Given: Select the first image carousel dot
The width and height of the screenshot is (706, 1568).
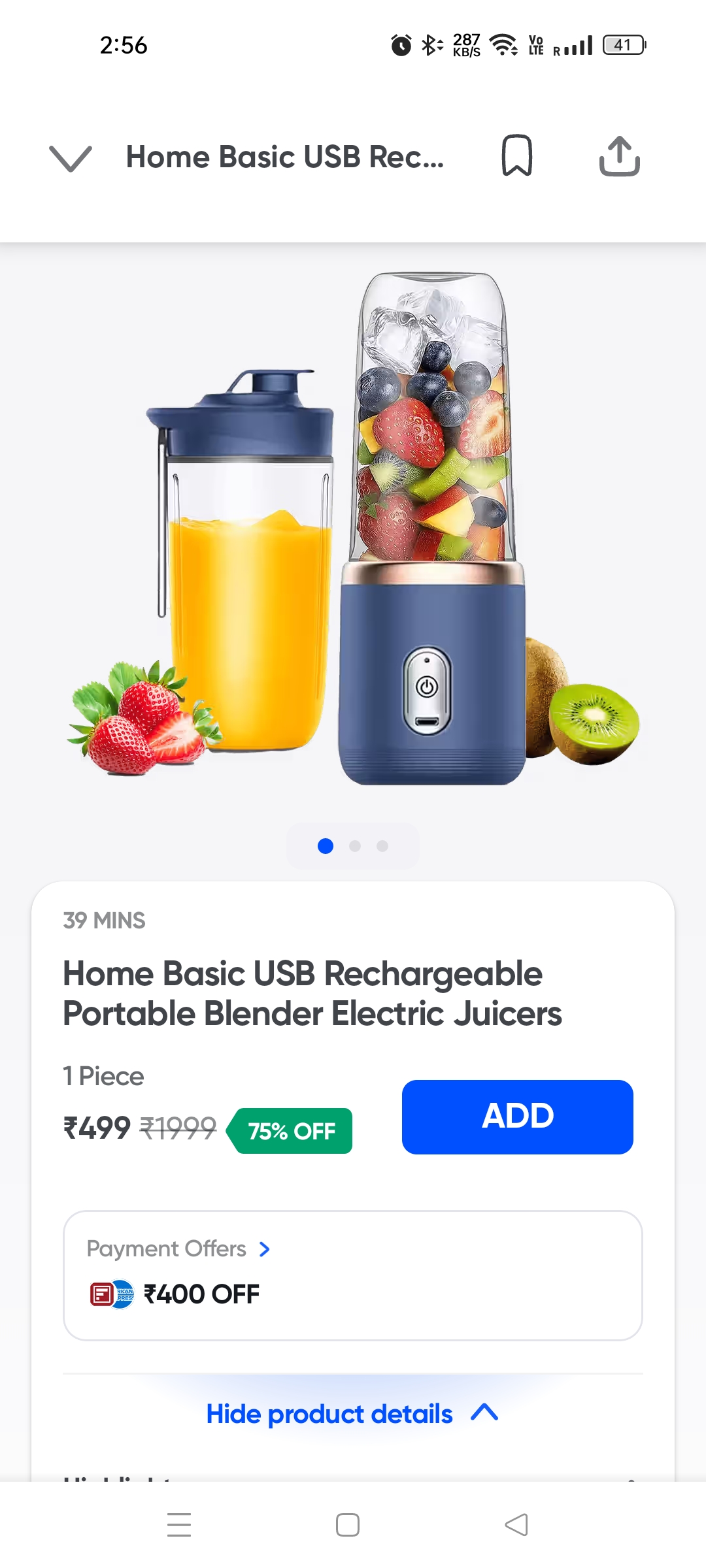Looking at the screenshot, I should 326,846.
